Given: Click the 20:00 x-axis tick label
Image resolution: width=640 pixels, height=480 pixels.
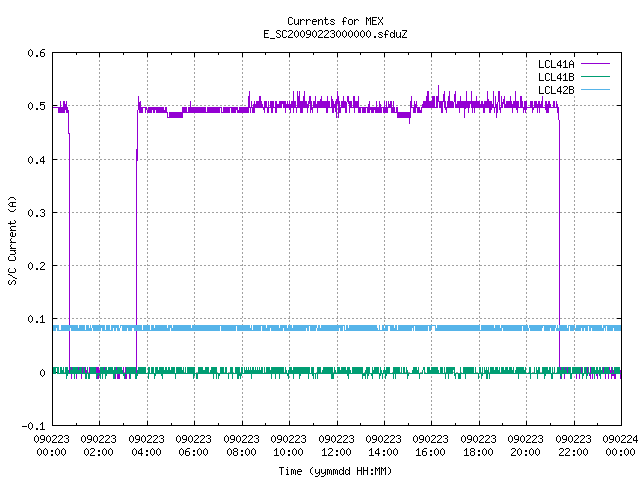Looking at the screenshot, I should 526,452.
